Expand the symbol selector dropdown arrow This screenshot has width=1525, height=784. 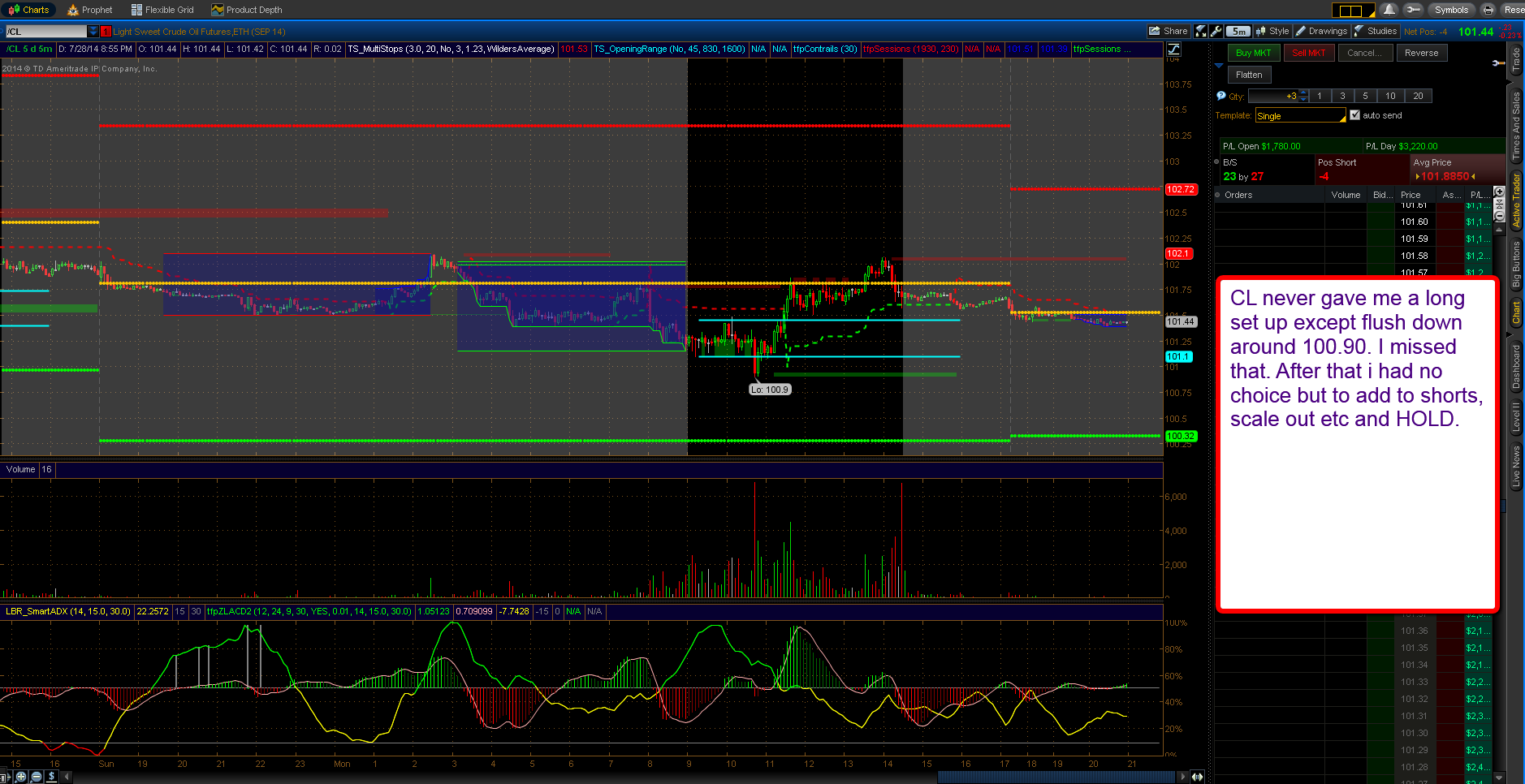click(x=93, y=32)
